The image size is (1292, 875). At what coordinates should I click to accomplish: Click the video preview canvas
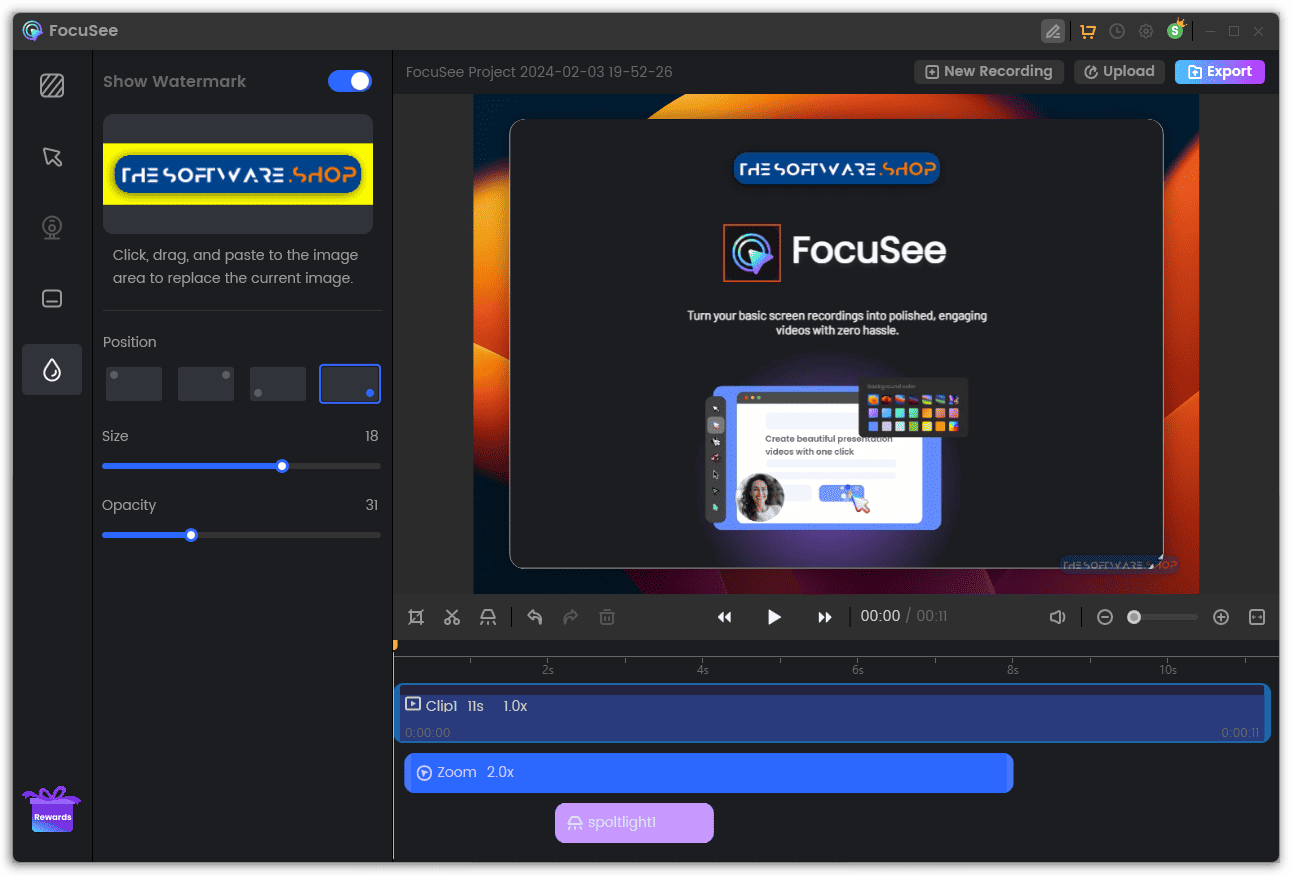point(836,344)
